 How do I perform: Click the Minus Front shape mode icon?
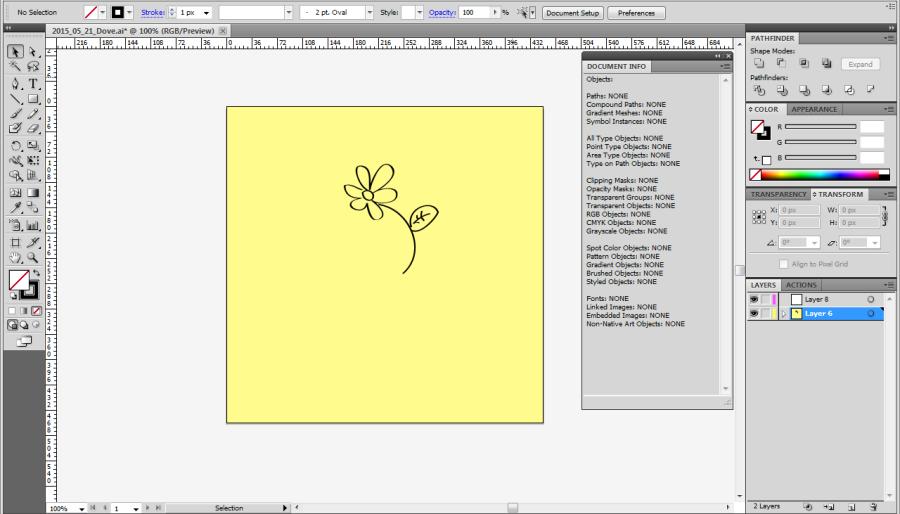point(781,64)
